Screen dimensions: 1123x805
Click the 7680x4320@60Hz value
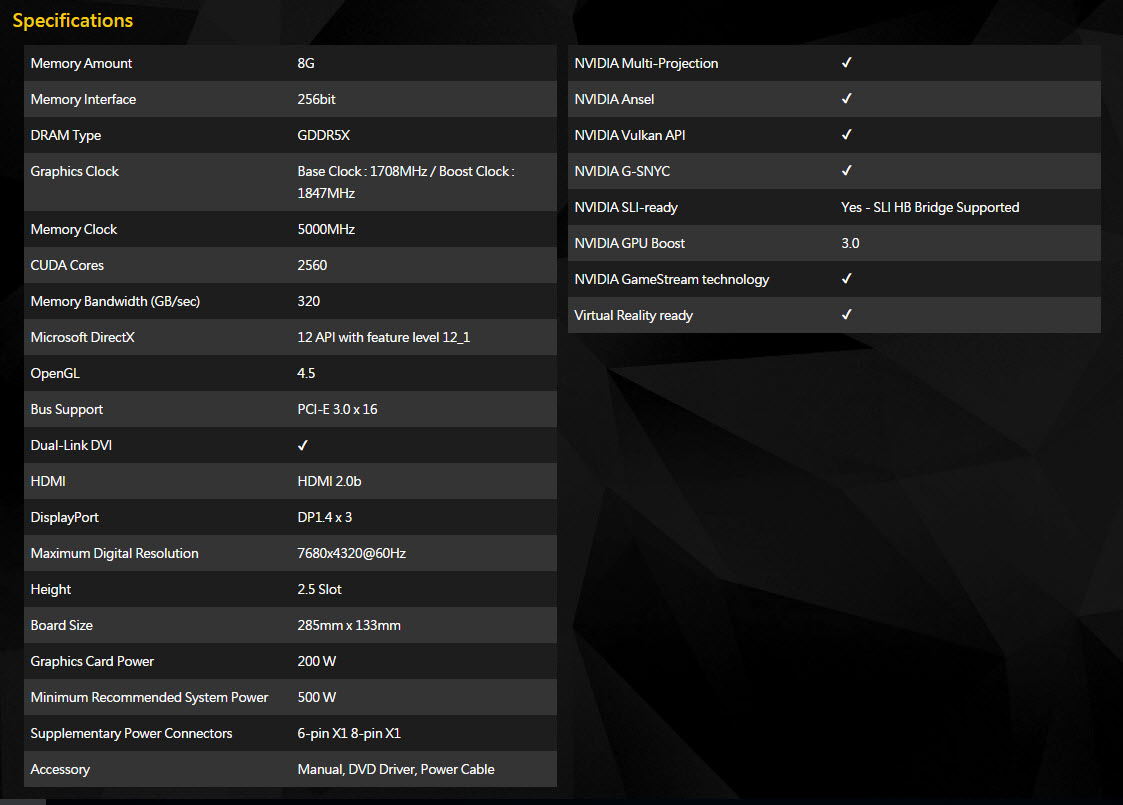(x=352, y=554)
